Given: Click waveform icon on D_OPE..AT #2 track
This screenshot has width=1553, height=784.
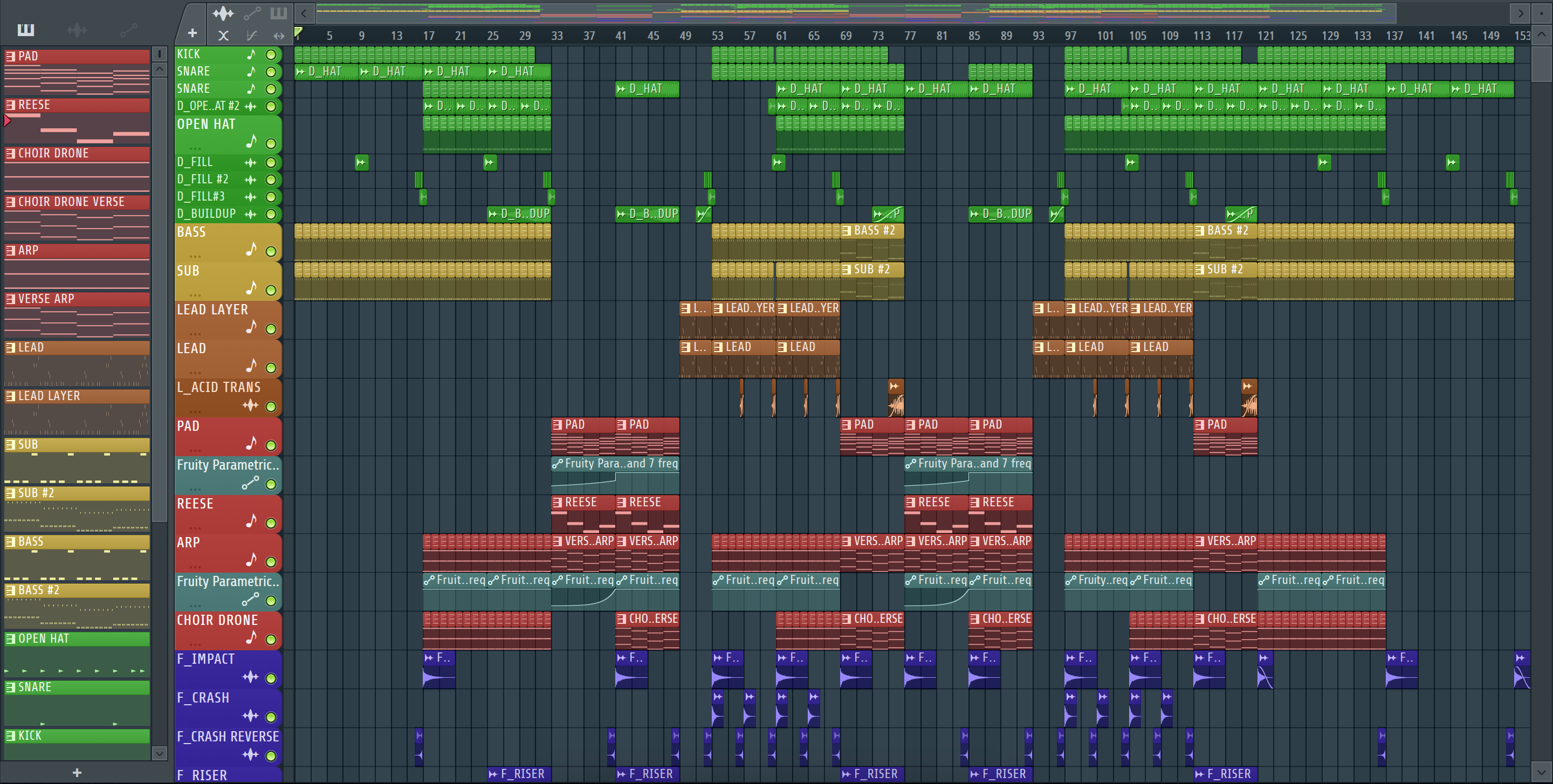Looking at the screenshot, I should pos(250,107).
